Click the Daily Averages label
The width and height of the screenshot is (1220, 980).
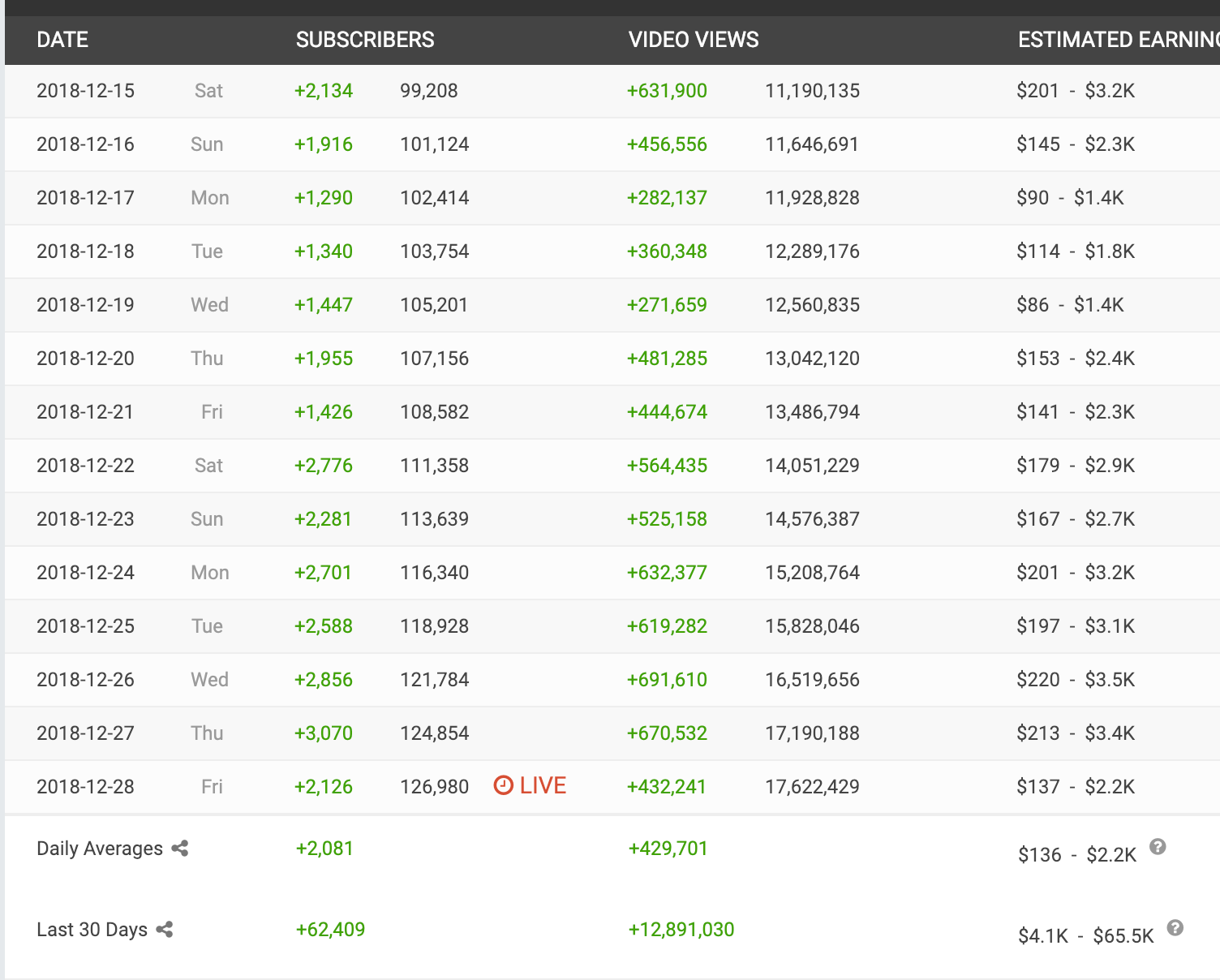pyautogui.click(x=100, y=849)
